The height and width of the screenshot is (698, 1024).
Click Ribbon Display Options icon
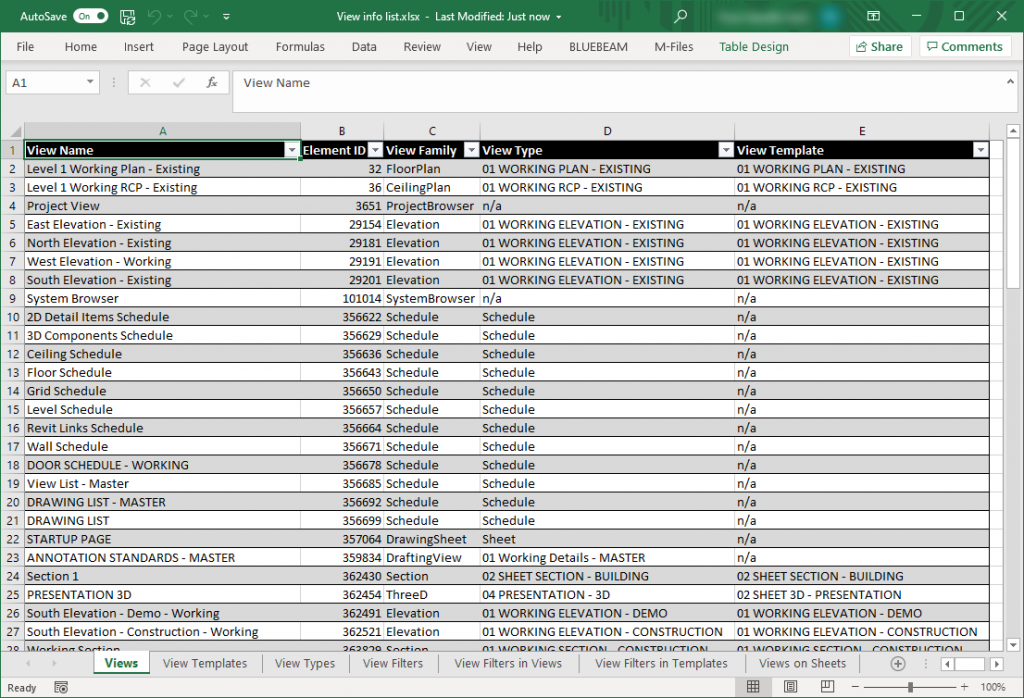tap(873, 16)
